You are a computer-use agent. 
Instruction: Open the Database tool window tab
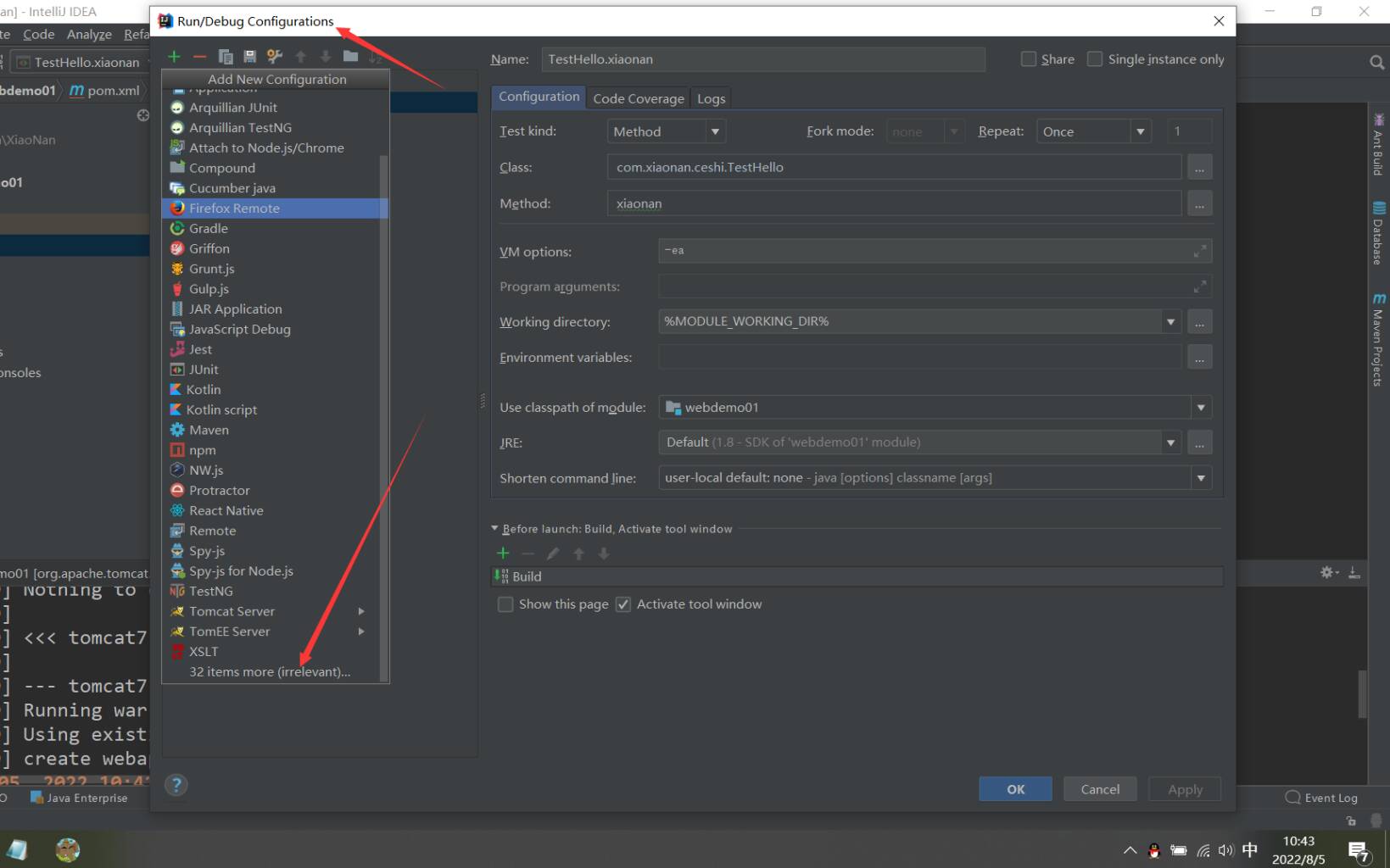tap(1378, 234)
